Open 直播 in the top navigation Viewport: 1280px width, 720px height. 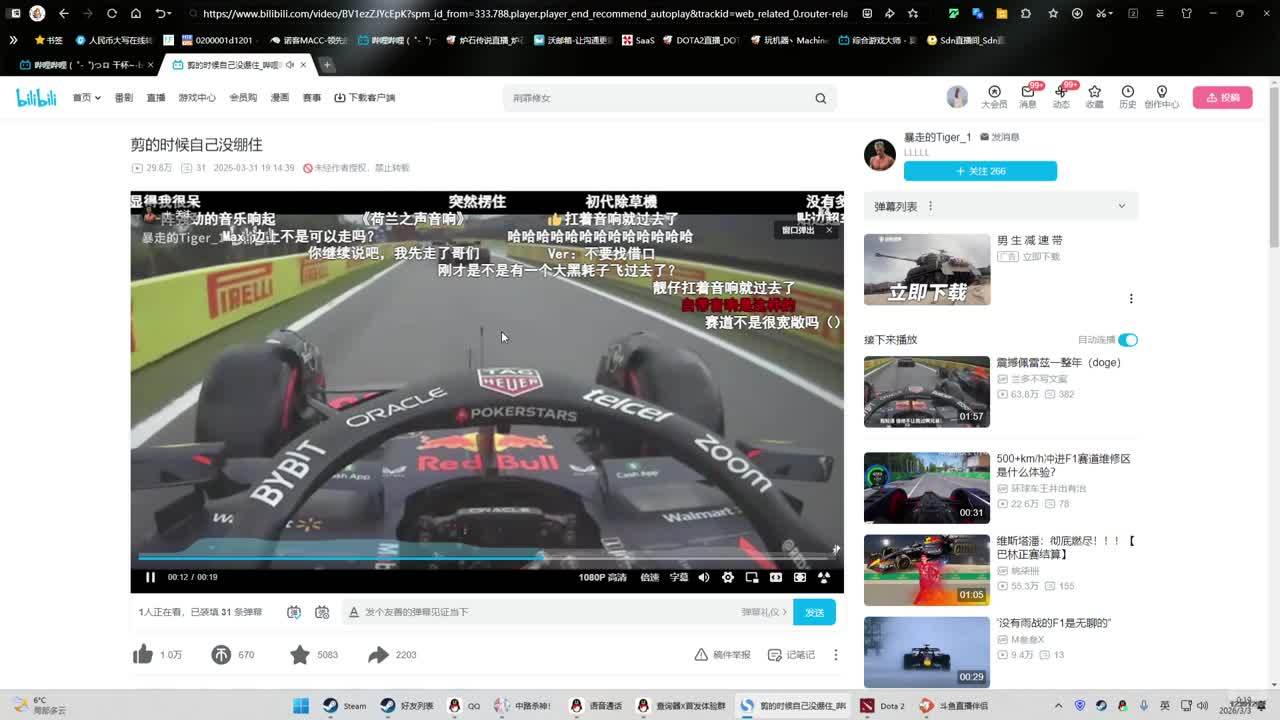[x=156, y=98]
